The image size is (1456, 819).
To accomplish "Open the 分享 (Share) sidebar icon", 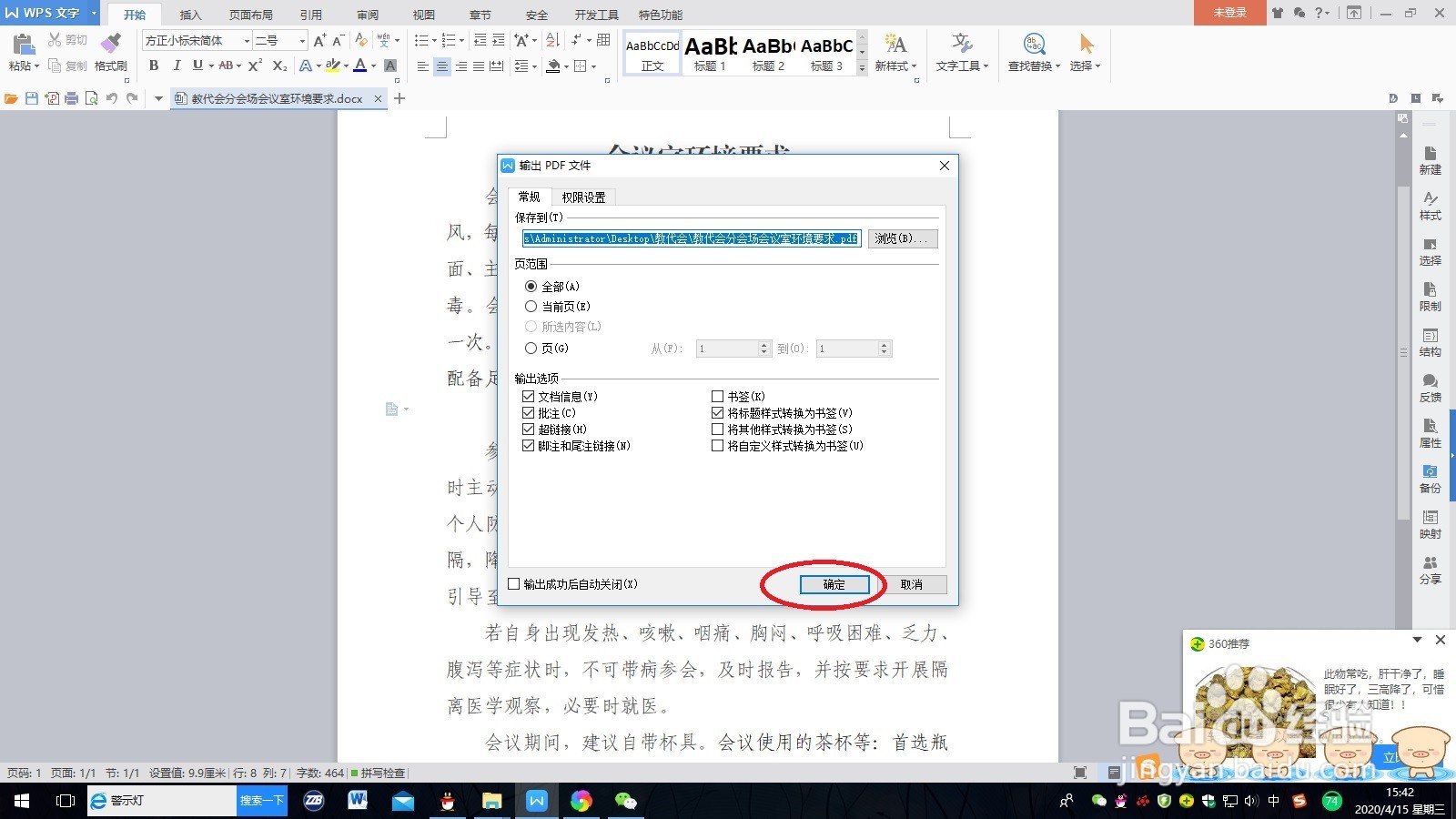I will (x=1430, y=570).
